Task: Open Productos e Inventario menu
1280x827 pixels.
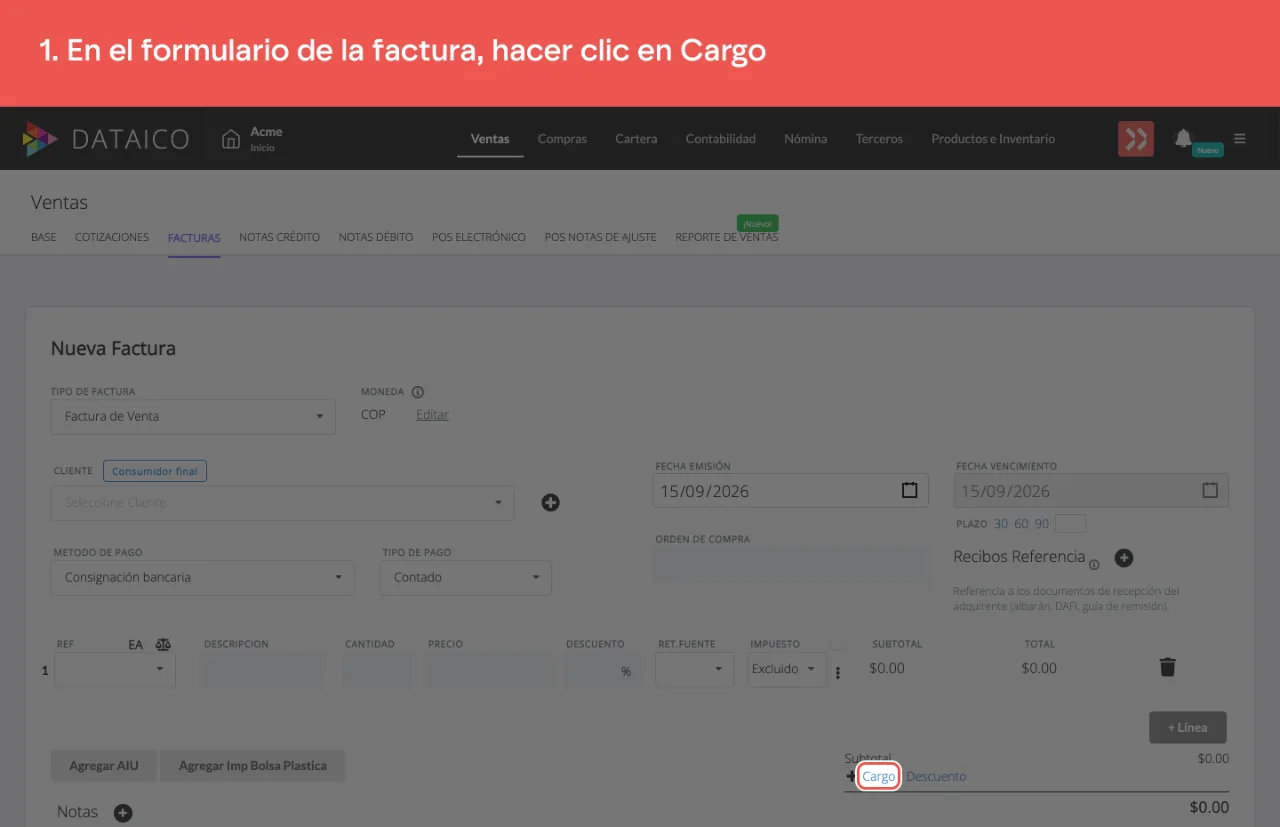Action: (993, 139)
